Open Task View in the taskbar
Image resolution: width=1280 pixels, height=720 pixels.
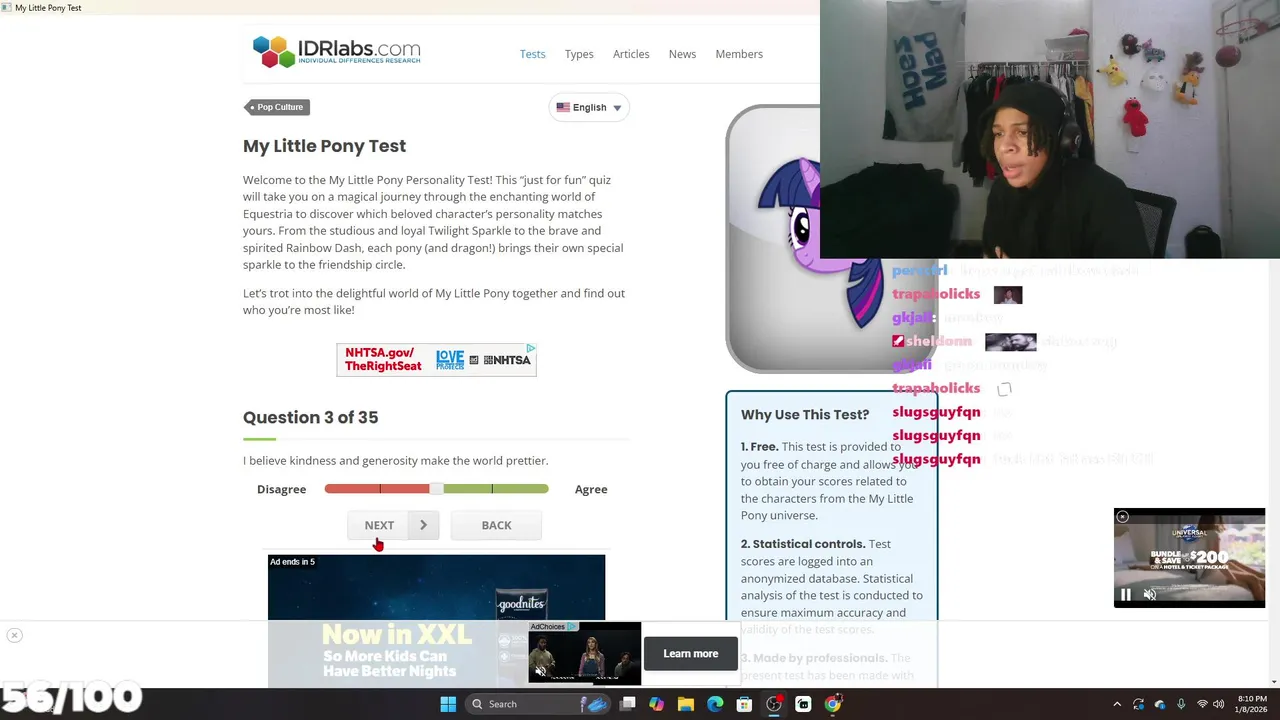(627, 704)
